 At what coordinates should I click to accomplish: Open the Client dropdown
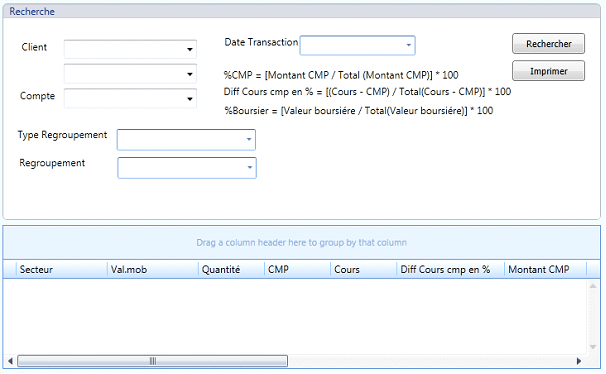click(189, 49)
